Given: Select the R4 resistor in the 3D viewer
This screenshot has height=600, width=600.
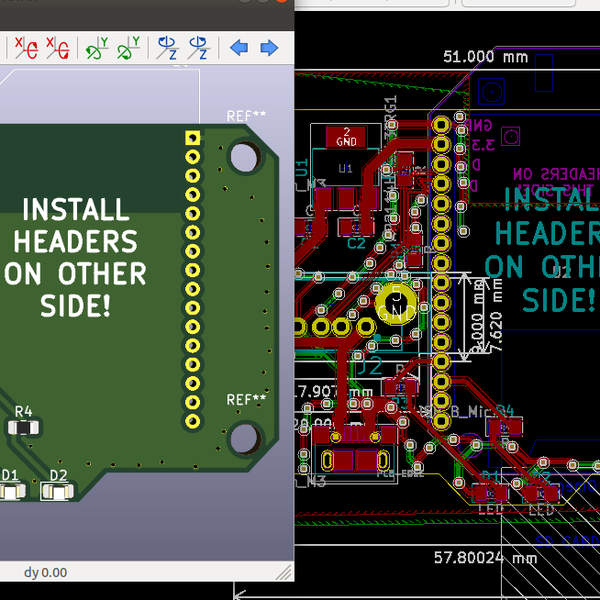Looking at the screenshot, I should click(23, 428).
